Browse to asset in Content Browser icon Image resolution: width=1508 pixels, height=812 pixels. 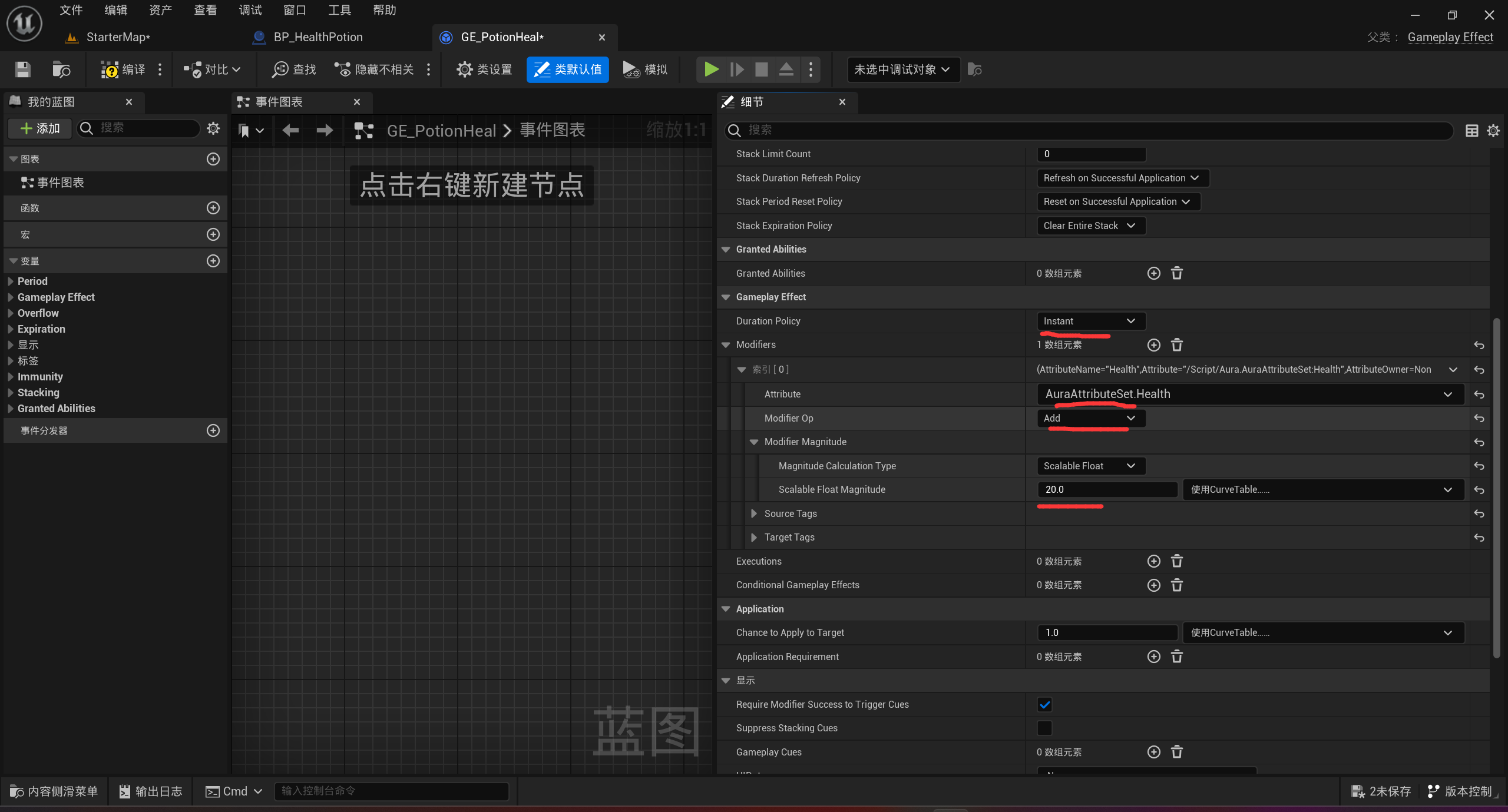(x=61, y=69)
